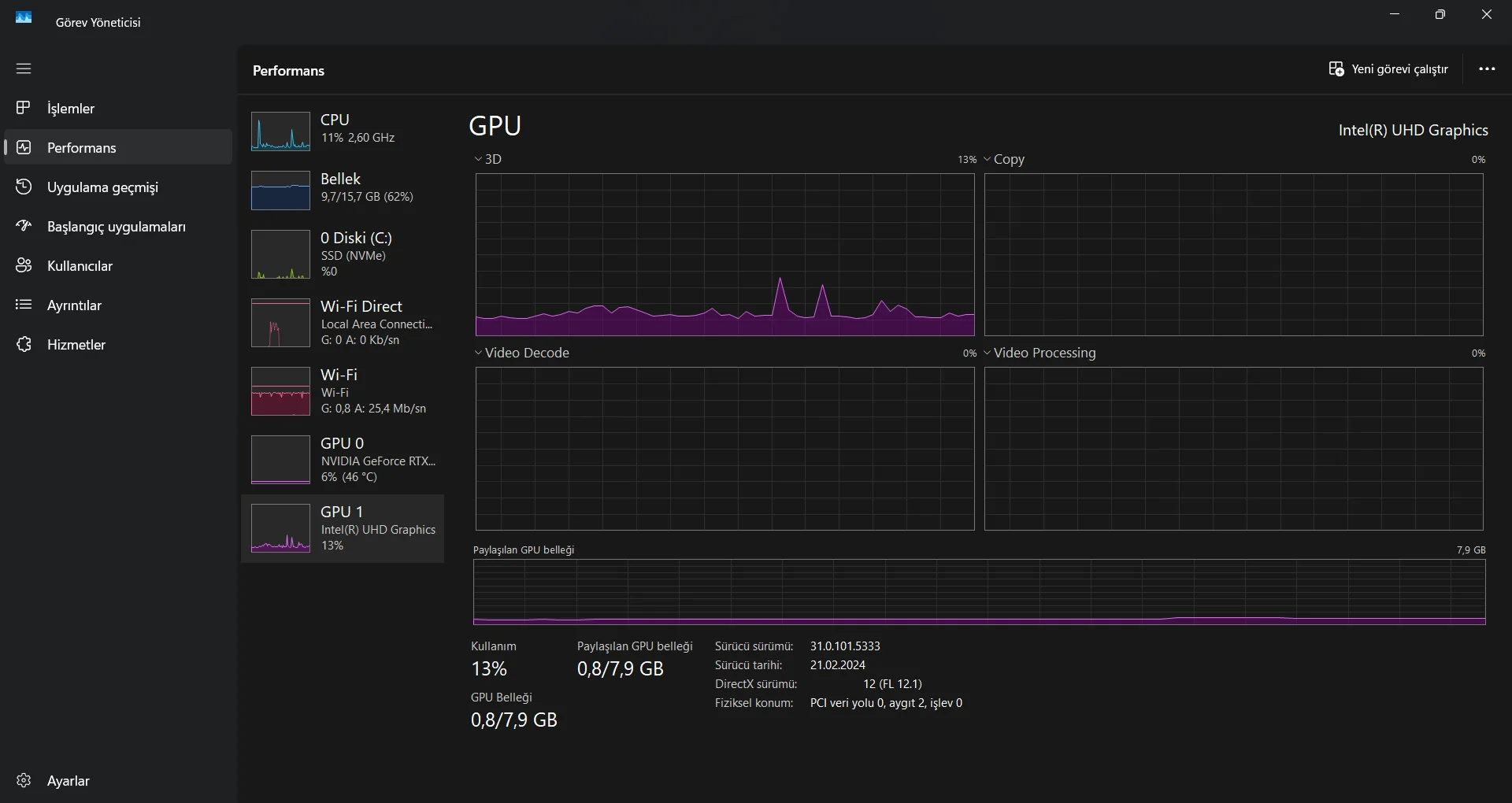Expand the 3D graph engine dropdown

point(479,159)
